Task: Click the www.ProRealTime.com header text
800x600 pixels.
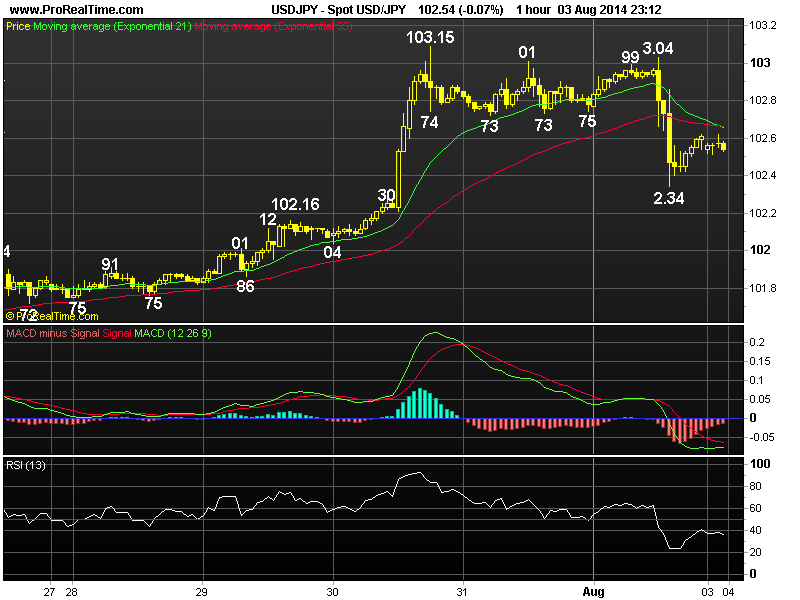Action: (77, 10)
